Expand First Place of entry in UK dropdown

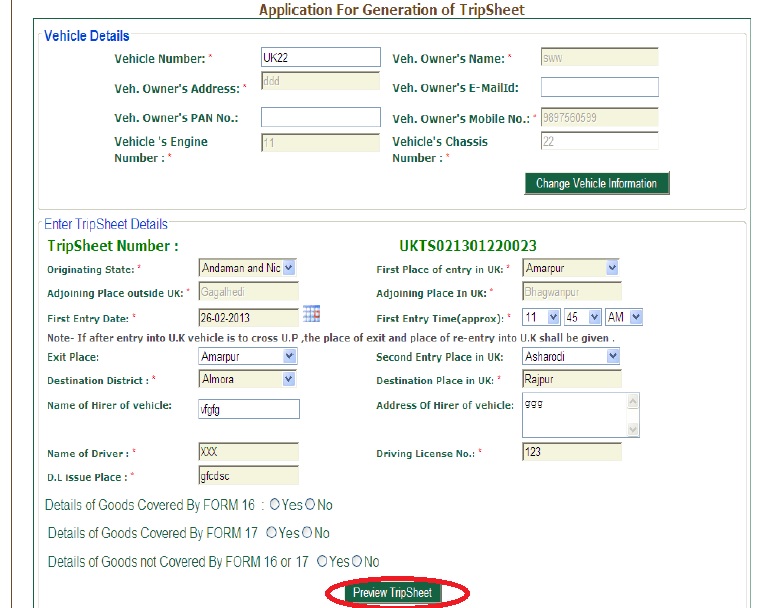point(612,268)
